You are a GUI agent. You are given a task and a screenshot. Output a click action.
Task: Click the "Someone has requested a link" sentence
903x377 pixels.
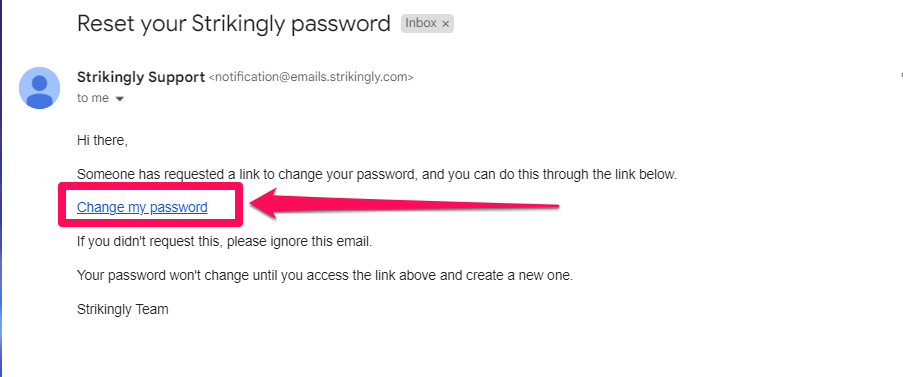pos(377,174)
